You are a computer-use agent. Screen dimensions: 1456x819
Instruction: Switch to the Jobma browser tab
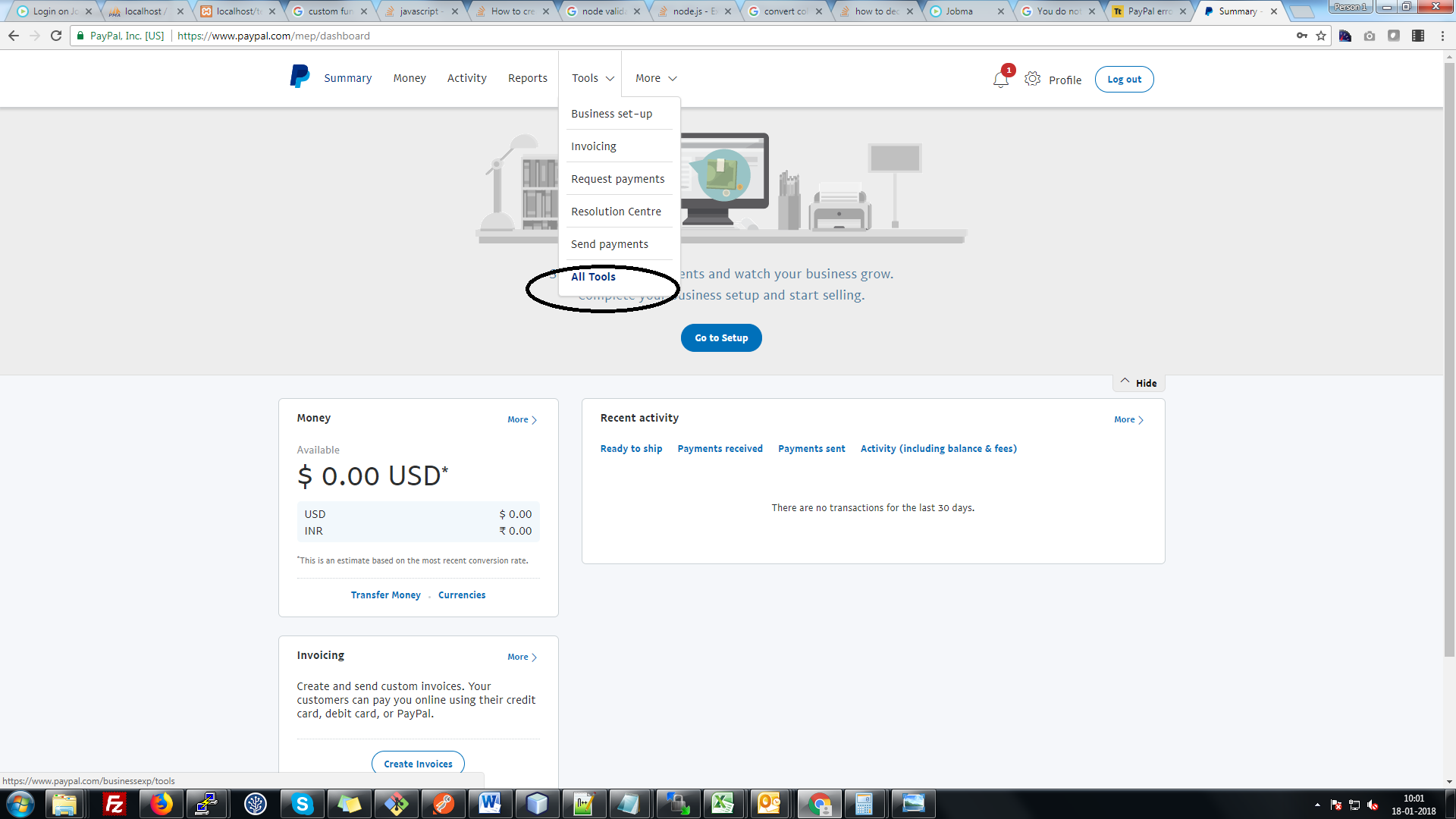(x=958, y=11)
